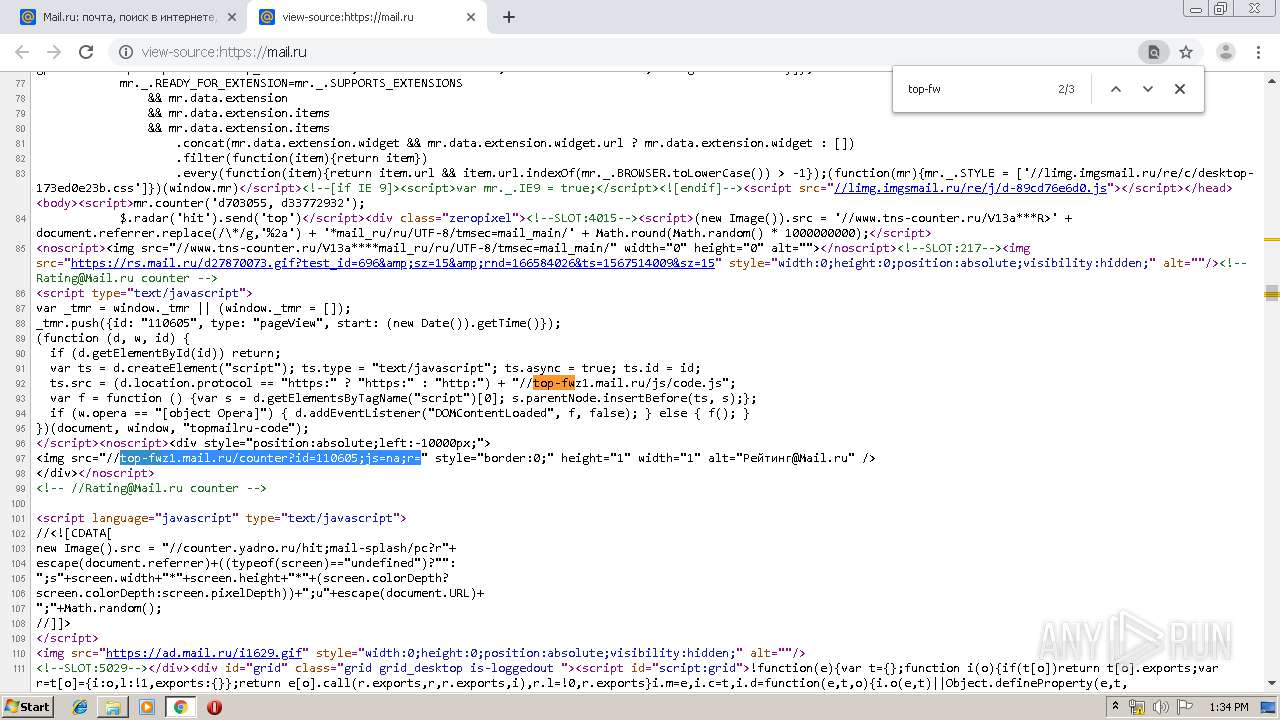This screenshot has width=1280, height=720.
Task: Go back to the previous page
Action: pyautogui.click(x=22, y=52)
